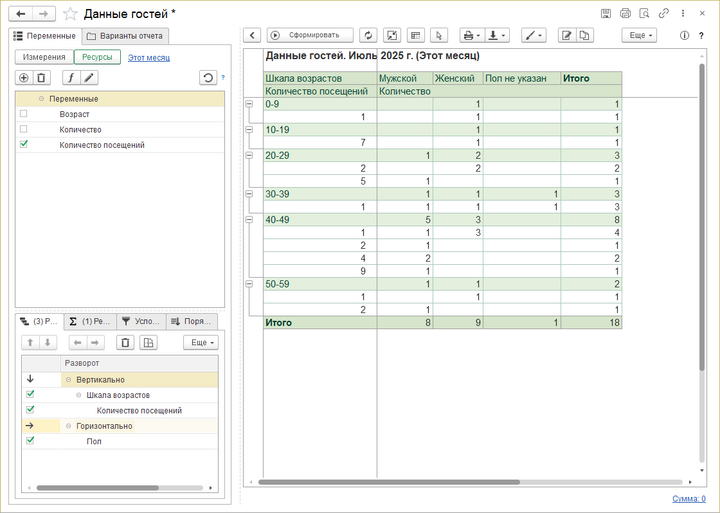Click trash icon in the pivot panel
This screenshot has width=720, height=513.
click(125, 342)
